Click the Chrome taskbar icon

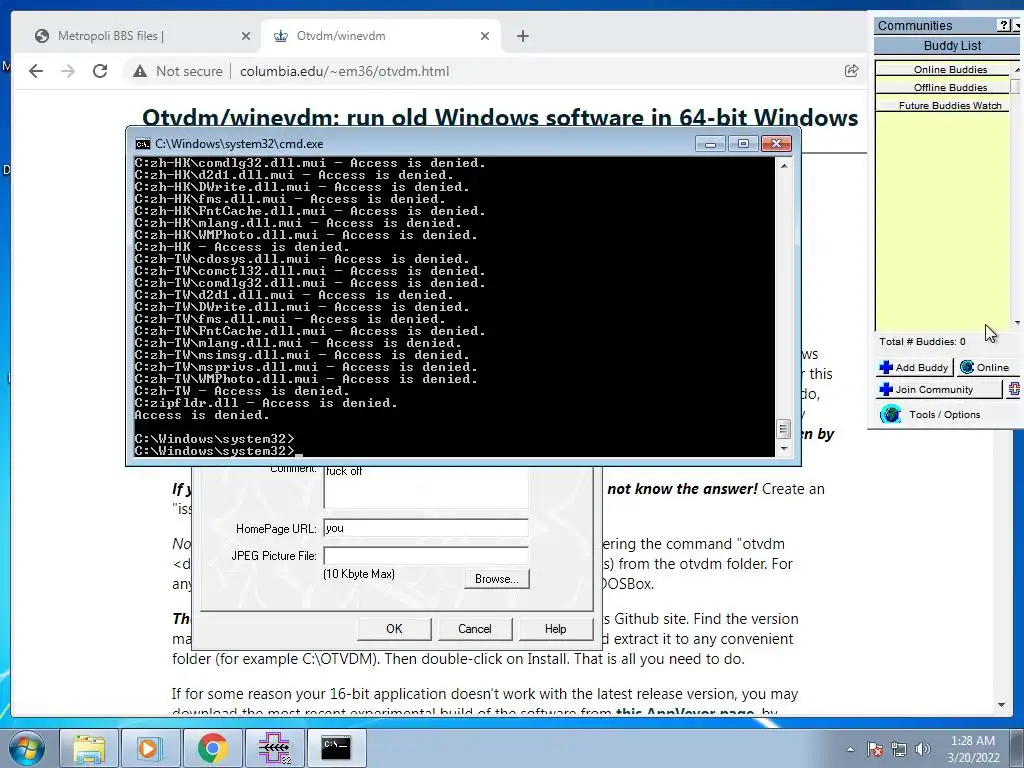[x=212, y=748]
